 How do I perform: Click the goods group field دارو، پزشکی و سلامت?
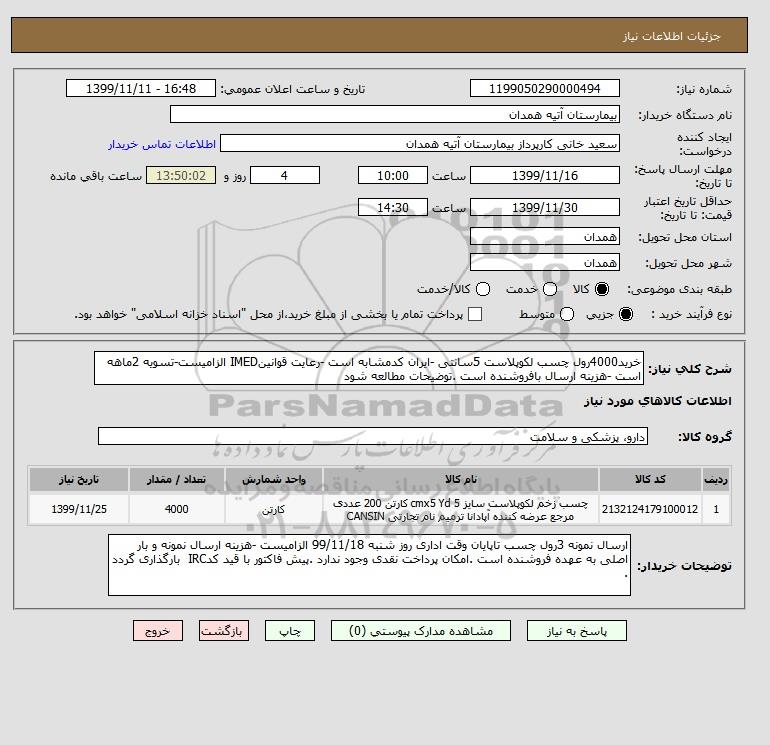click(x=373, y=436)
